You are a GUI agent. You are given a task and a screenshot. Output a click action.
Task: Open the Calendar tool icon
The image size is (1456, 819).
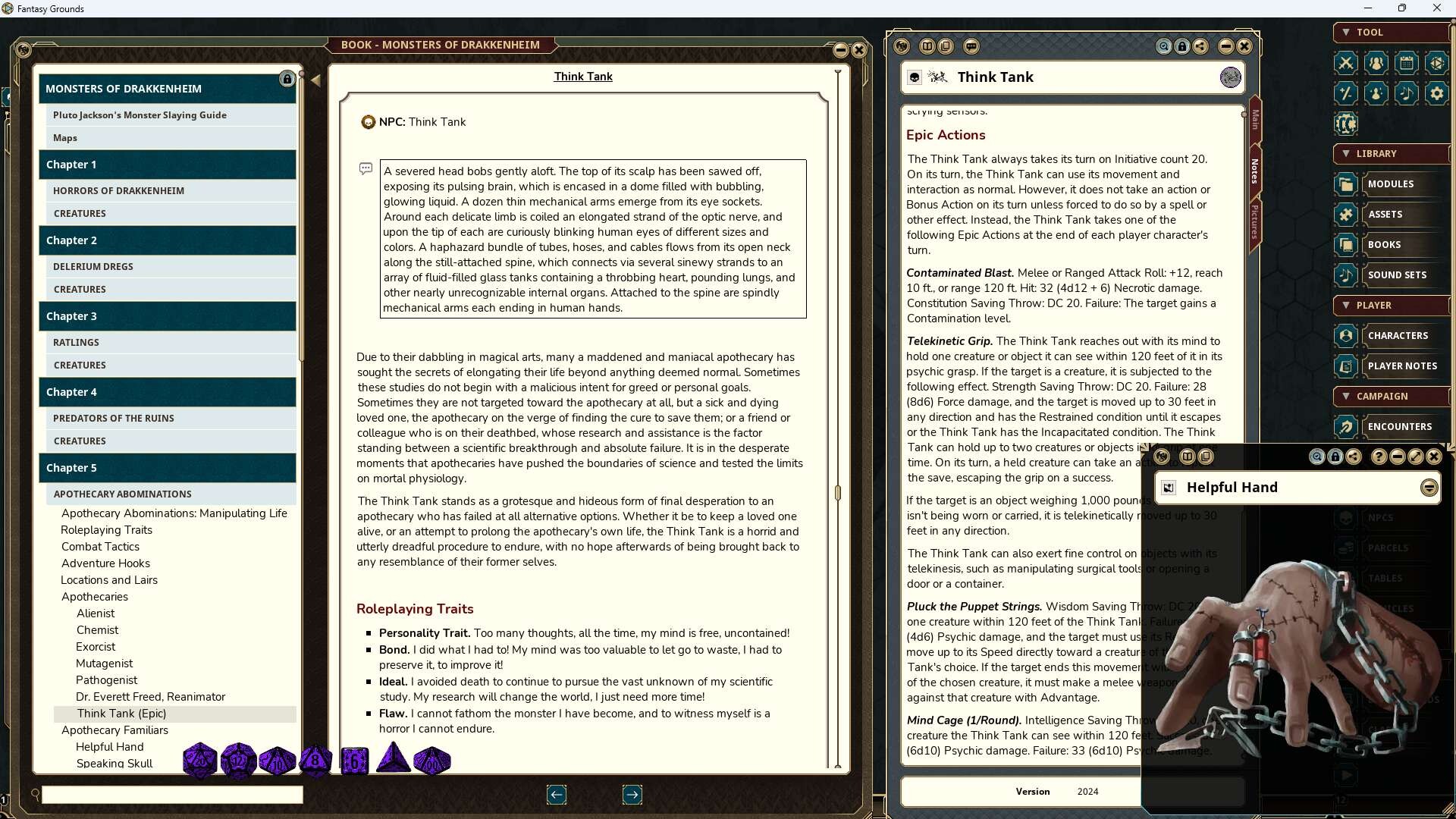1406,63
